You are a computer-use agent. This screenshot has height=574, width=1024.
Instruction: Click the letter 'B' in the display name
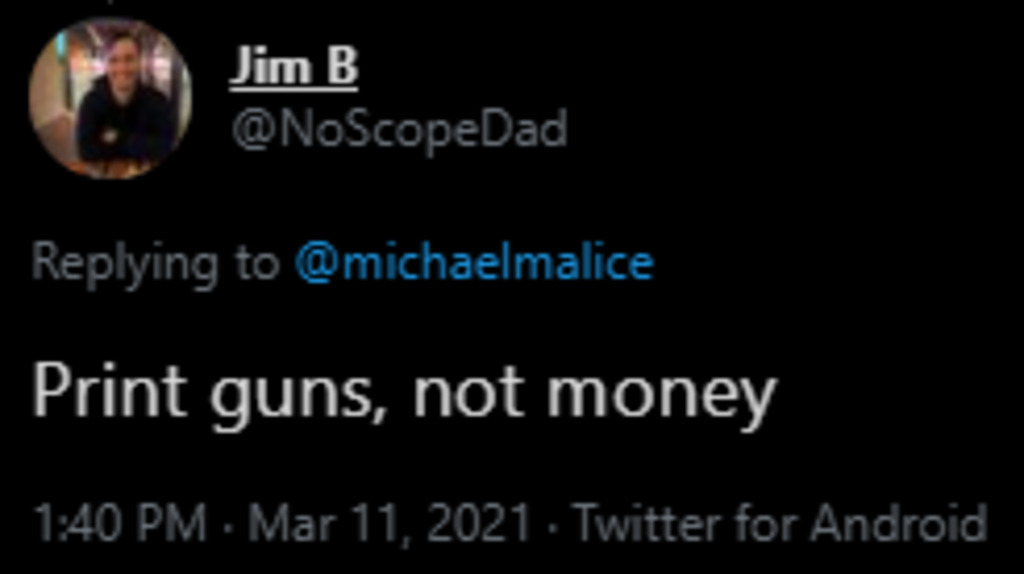(x=343, y=65)
